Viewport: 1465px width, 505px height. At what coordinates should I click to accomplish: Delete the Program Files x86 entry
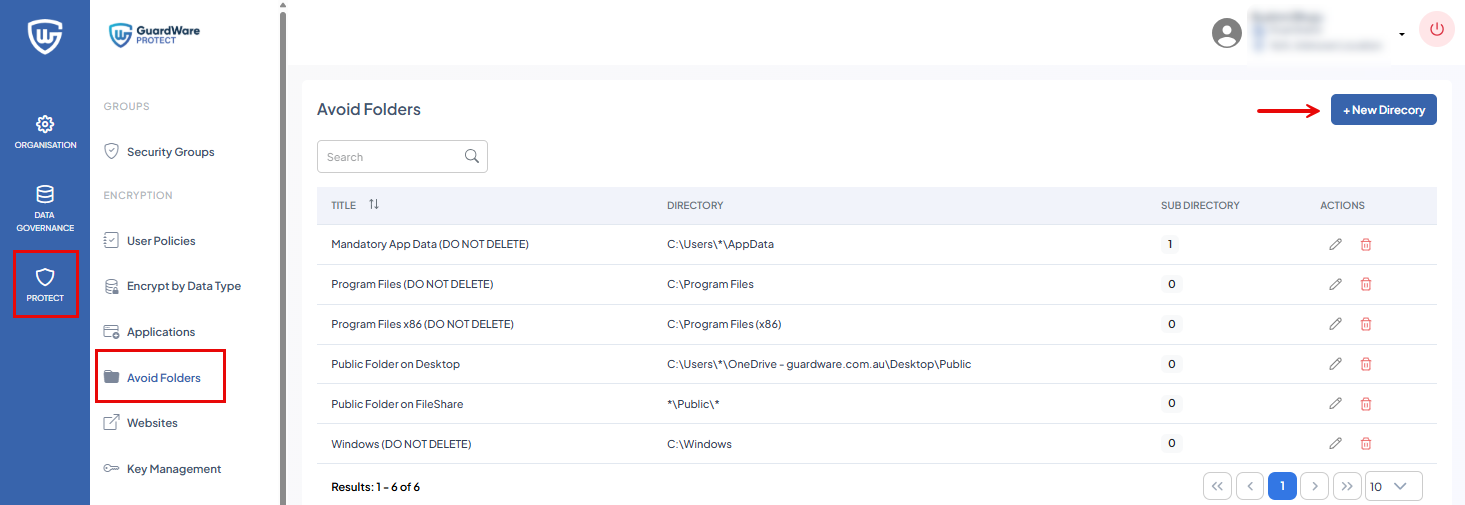pyautogui.click(x=1366, y=324)
